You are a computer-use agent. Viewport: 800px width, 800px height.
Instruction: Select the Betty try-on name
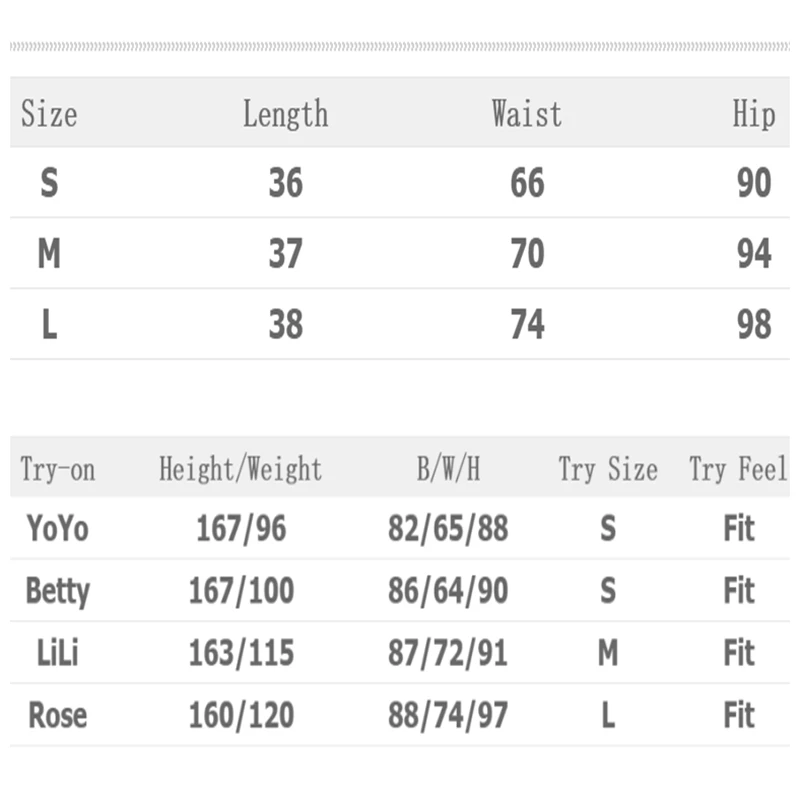[x=57, y=591]
